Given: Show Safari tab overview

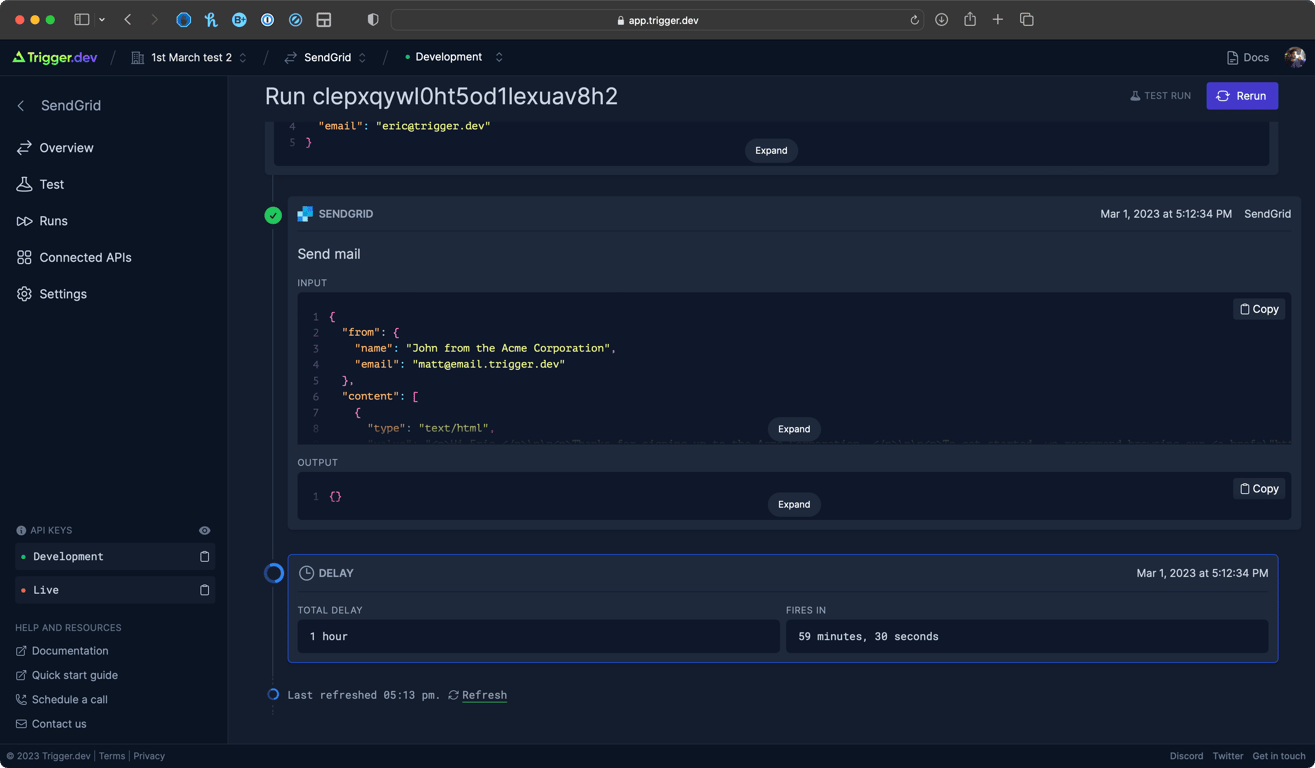Looking at the screenshot, I should (1026, 20).
